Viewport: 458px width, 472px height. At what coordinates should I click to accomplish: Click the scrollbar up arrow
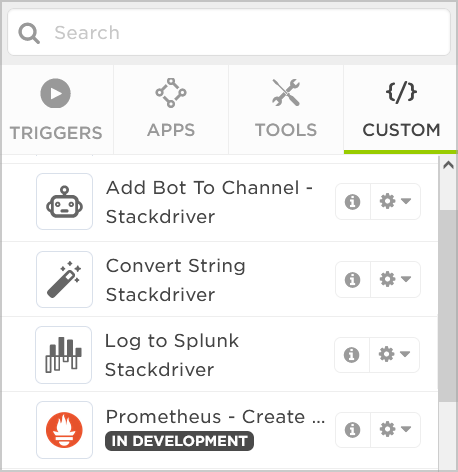(x=448, y=165)
